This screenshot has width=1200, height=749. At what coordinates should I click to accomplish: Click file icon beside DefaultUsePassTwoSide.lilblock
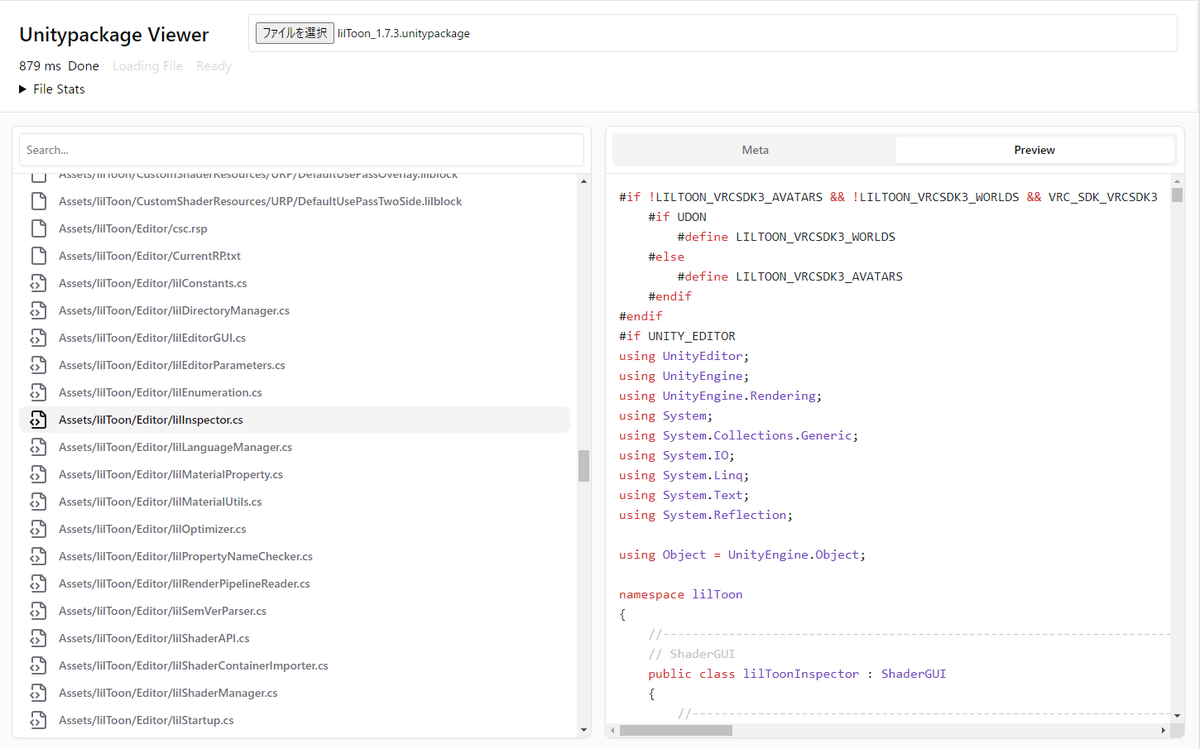pos(38,201)
